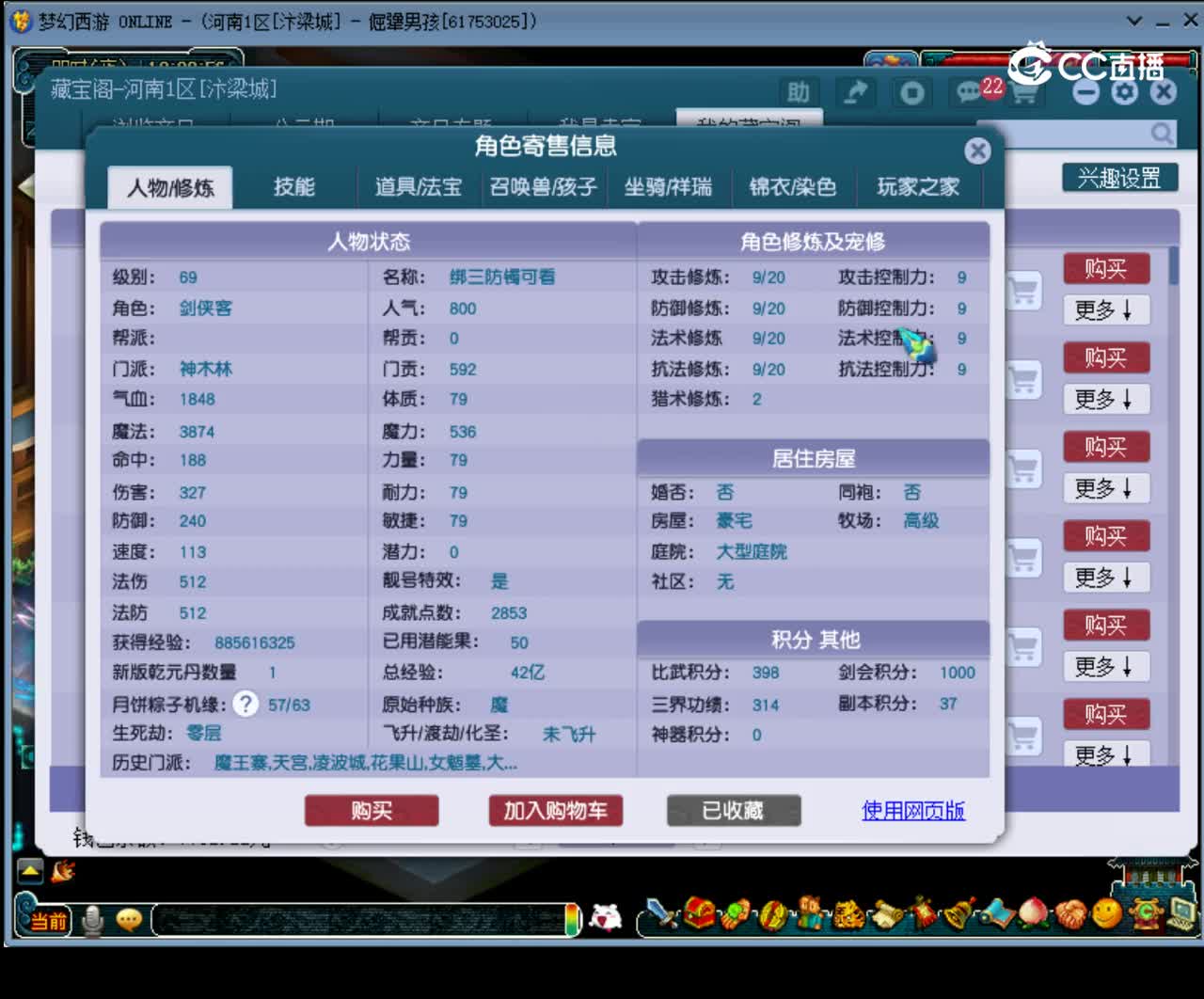
Task: Click the 成就点数 value 2853
Action: 509,612
